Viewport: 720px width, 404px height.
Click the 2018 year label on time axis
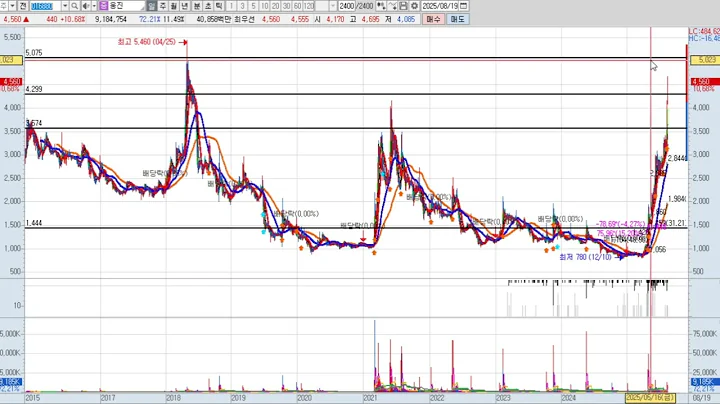174,398
